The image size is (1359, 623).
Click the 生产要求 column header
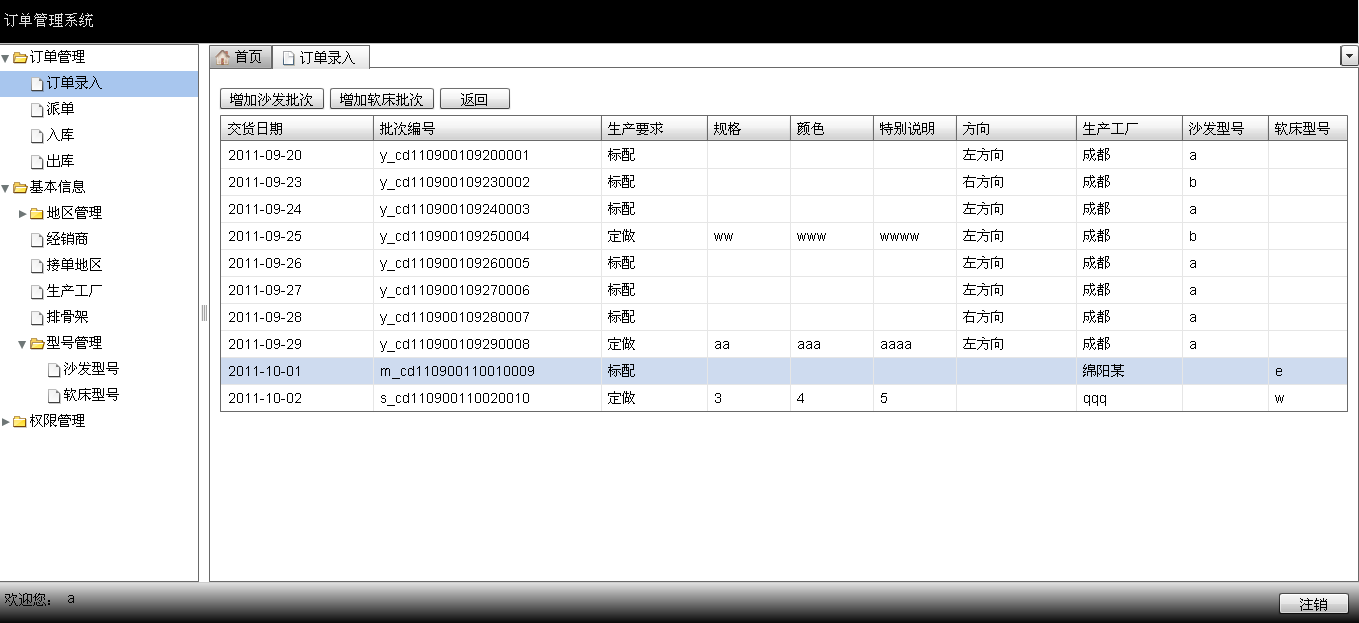(x=654, y=128)
